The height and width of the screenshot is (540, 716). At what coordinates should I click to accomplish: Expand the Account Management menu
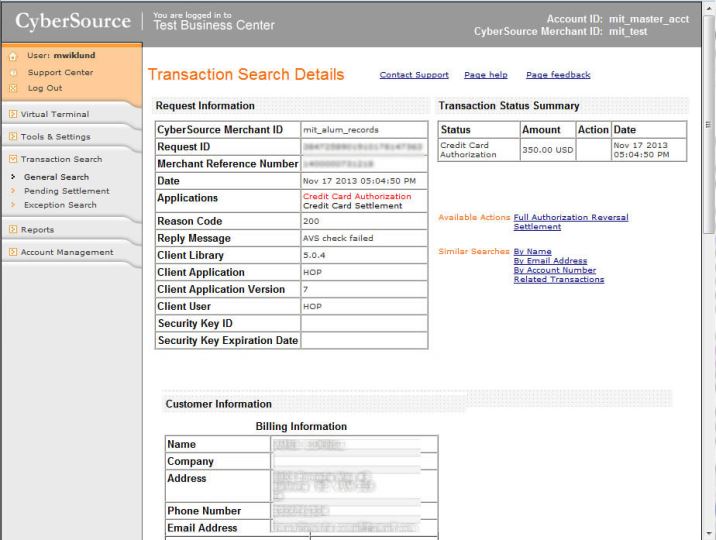[x=67, y=252]
